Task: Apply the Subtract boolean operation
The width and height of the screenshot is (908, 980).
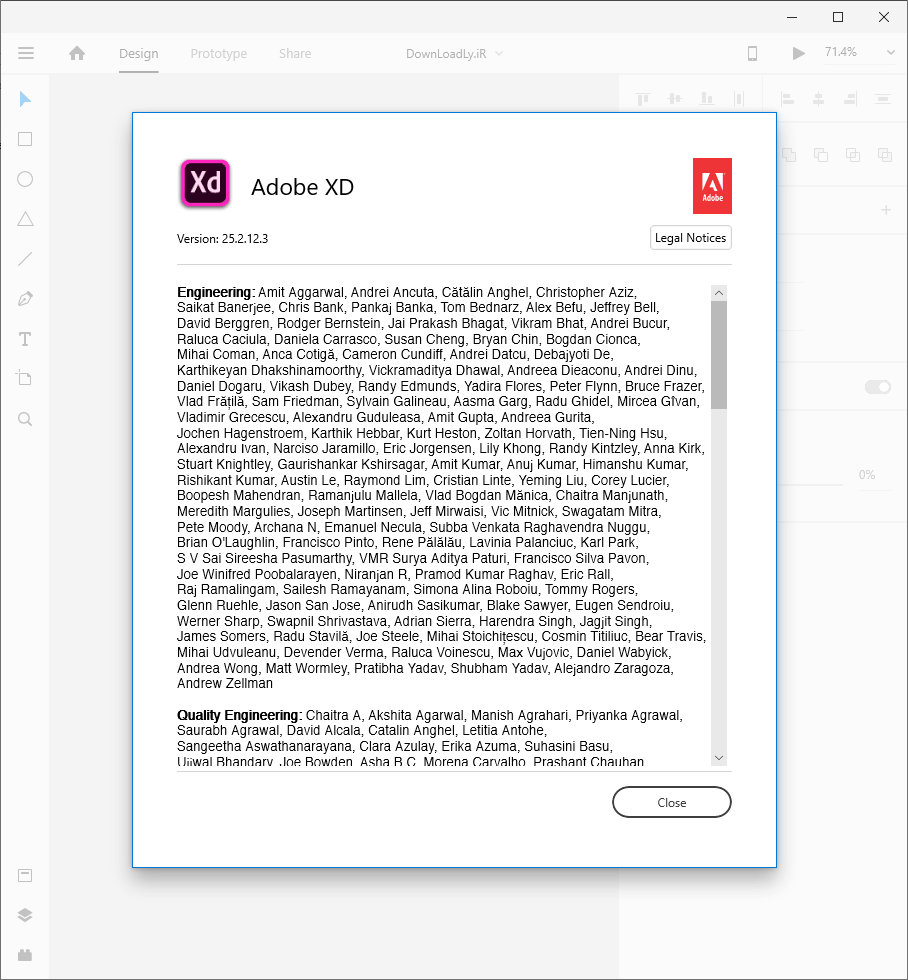Action: [821, 154]
